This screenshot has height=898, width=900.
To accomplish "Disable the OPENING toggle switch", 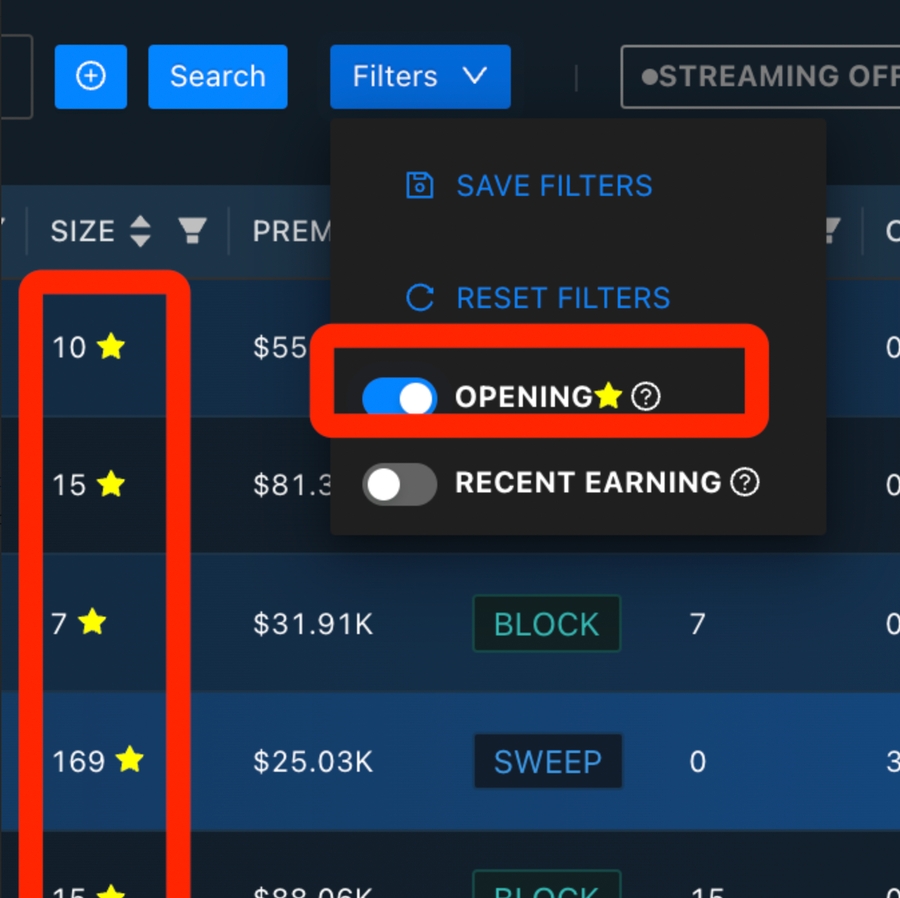I will [x=400, y=398].
